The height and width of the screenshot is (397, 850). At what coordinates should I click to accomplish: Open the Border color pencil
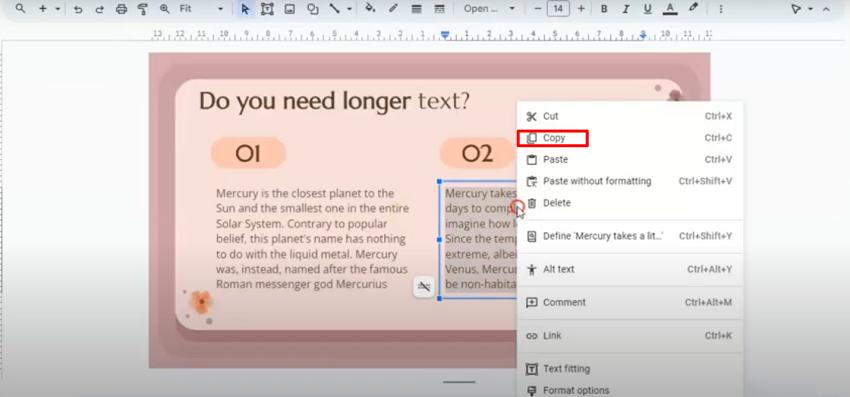click(393, 9)
